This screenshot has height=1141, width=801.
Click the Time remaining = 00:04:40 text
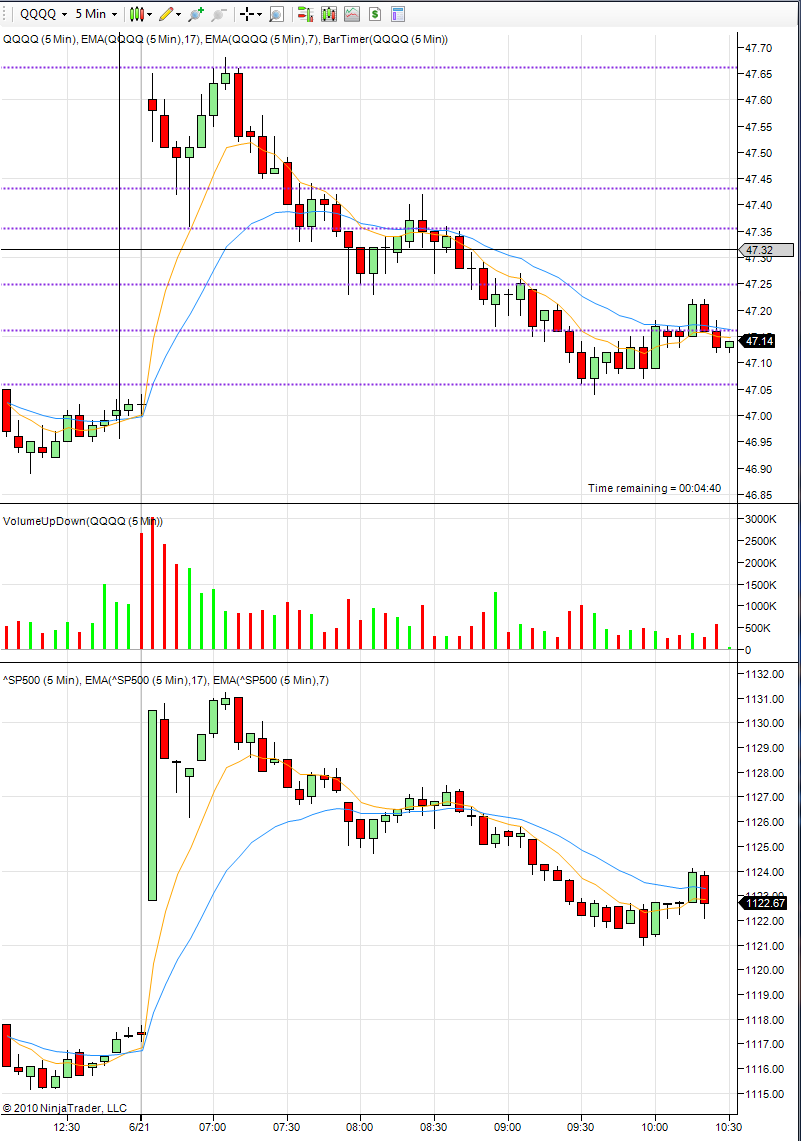click(655, 488)
